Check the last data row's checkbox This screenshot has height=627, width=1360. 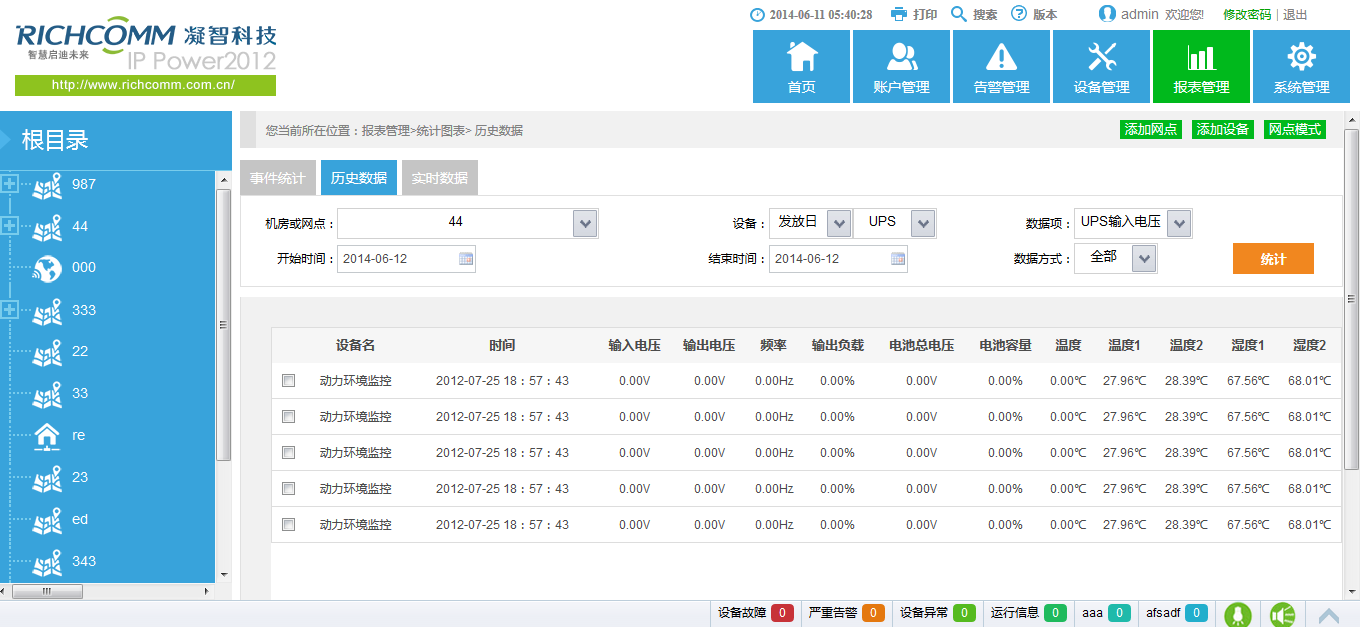289,525
